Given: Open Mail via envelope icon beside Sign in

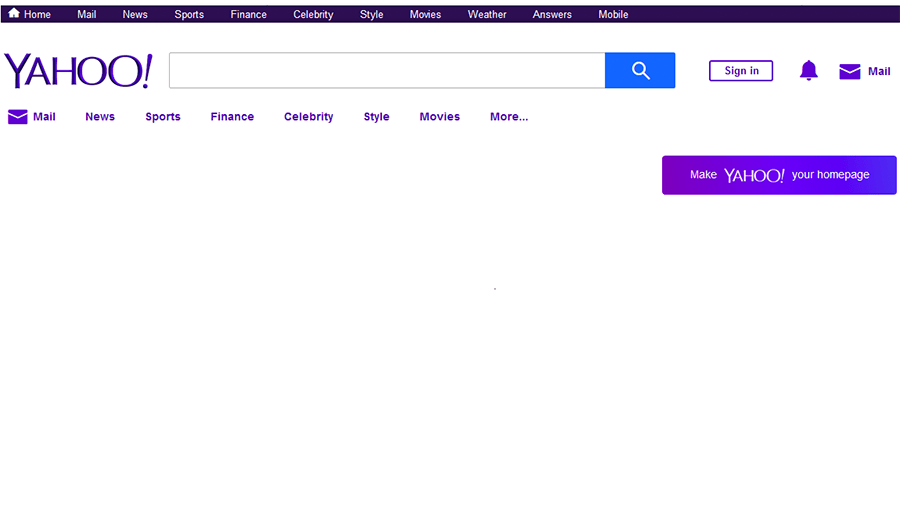Looking at the screenshot, I should (849, 71).
